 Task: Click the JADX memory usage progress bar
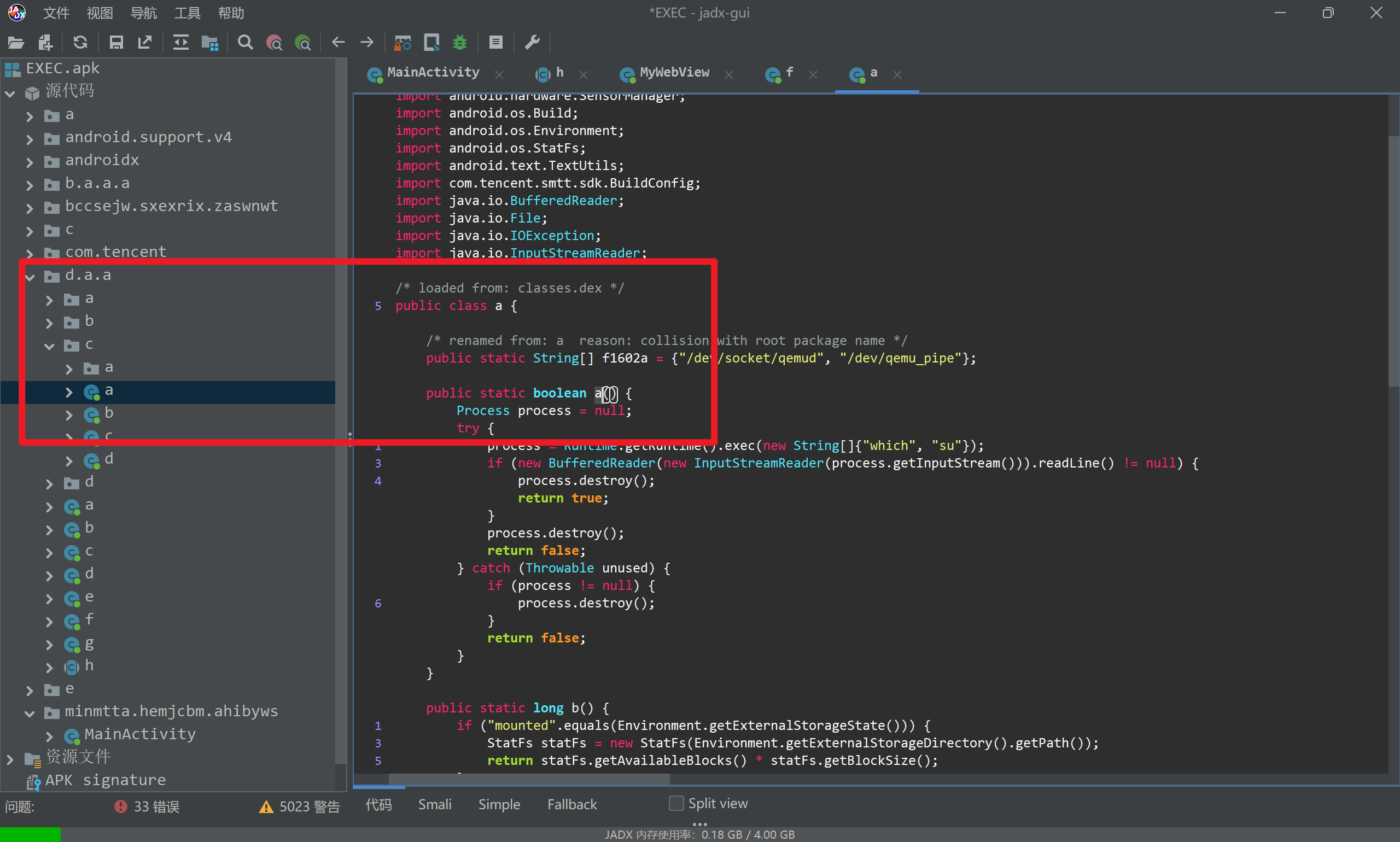699,834
